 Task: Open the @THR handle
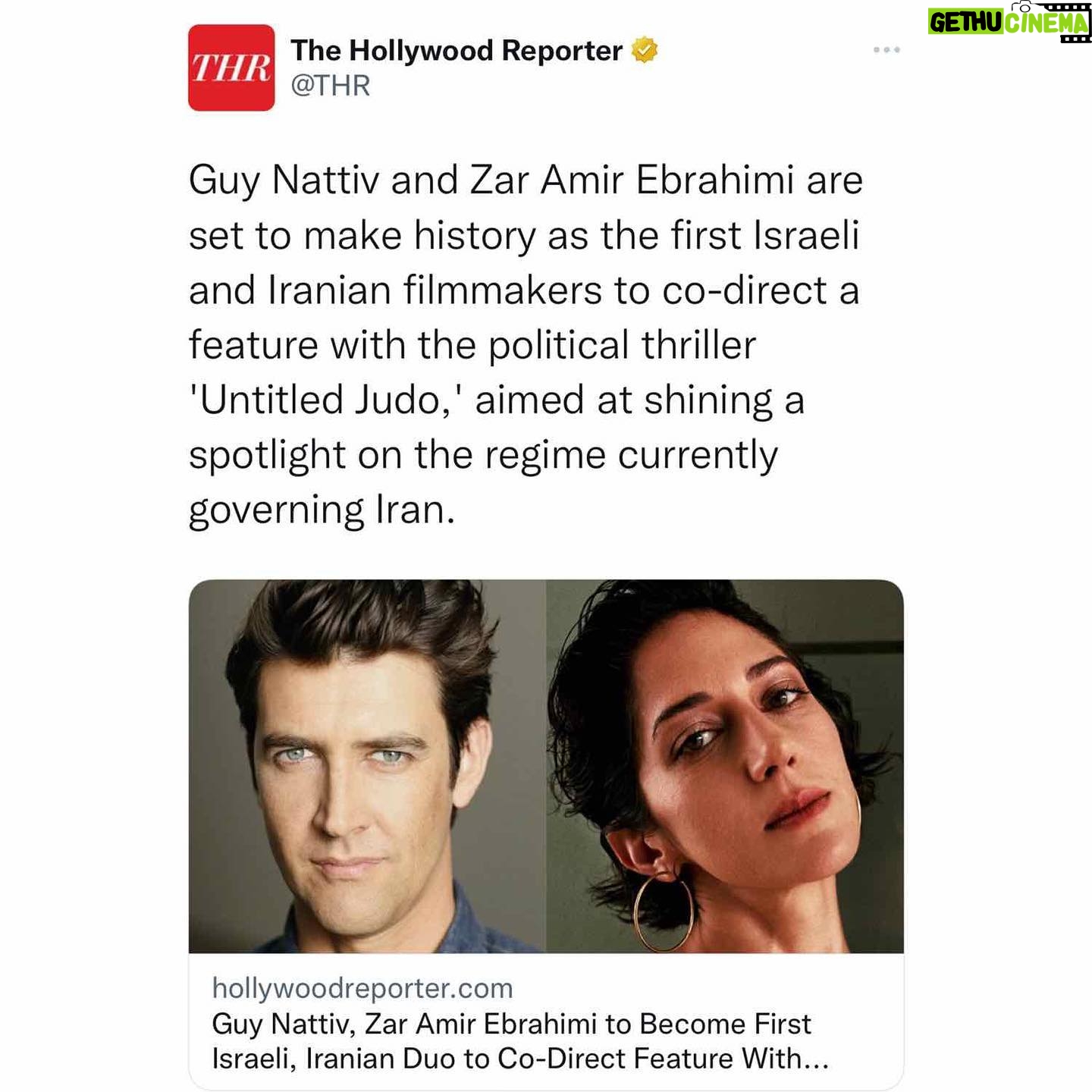[x=331, y=86]
